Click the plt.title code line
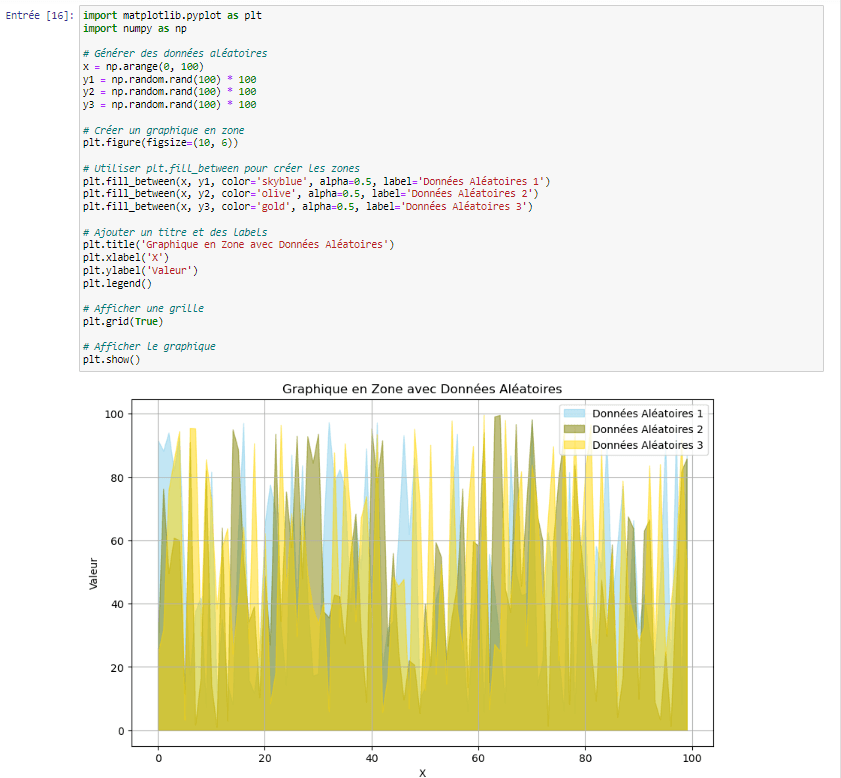Image resolution: width=841 pixels, height=778 pixels. coord(239,244)
